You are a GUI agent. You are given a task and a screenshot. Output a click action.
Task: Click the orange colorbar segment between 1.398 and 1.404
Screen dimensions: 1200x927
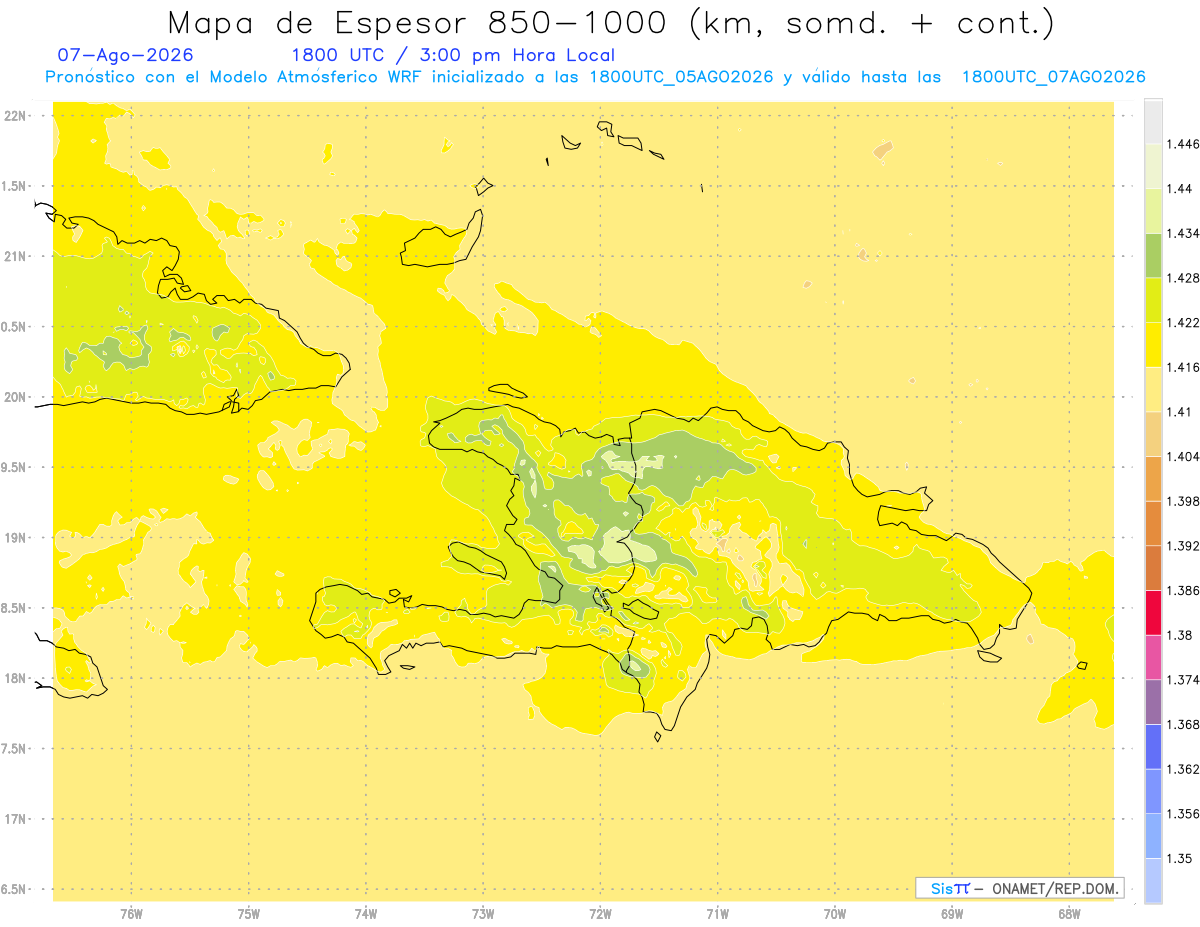(x=1153, y=479)
